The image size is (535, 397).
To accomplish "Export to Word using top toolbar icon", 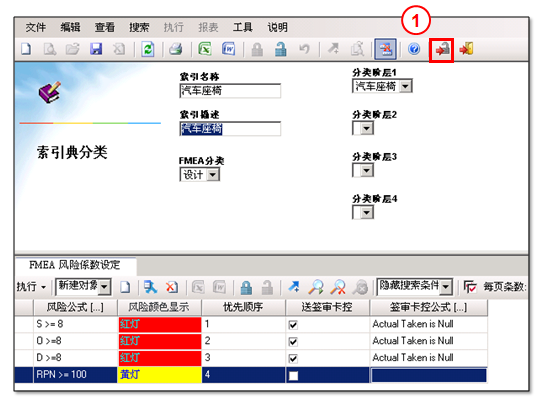I will (x=228, y=49).
